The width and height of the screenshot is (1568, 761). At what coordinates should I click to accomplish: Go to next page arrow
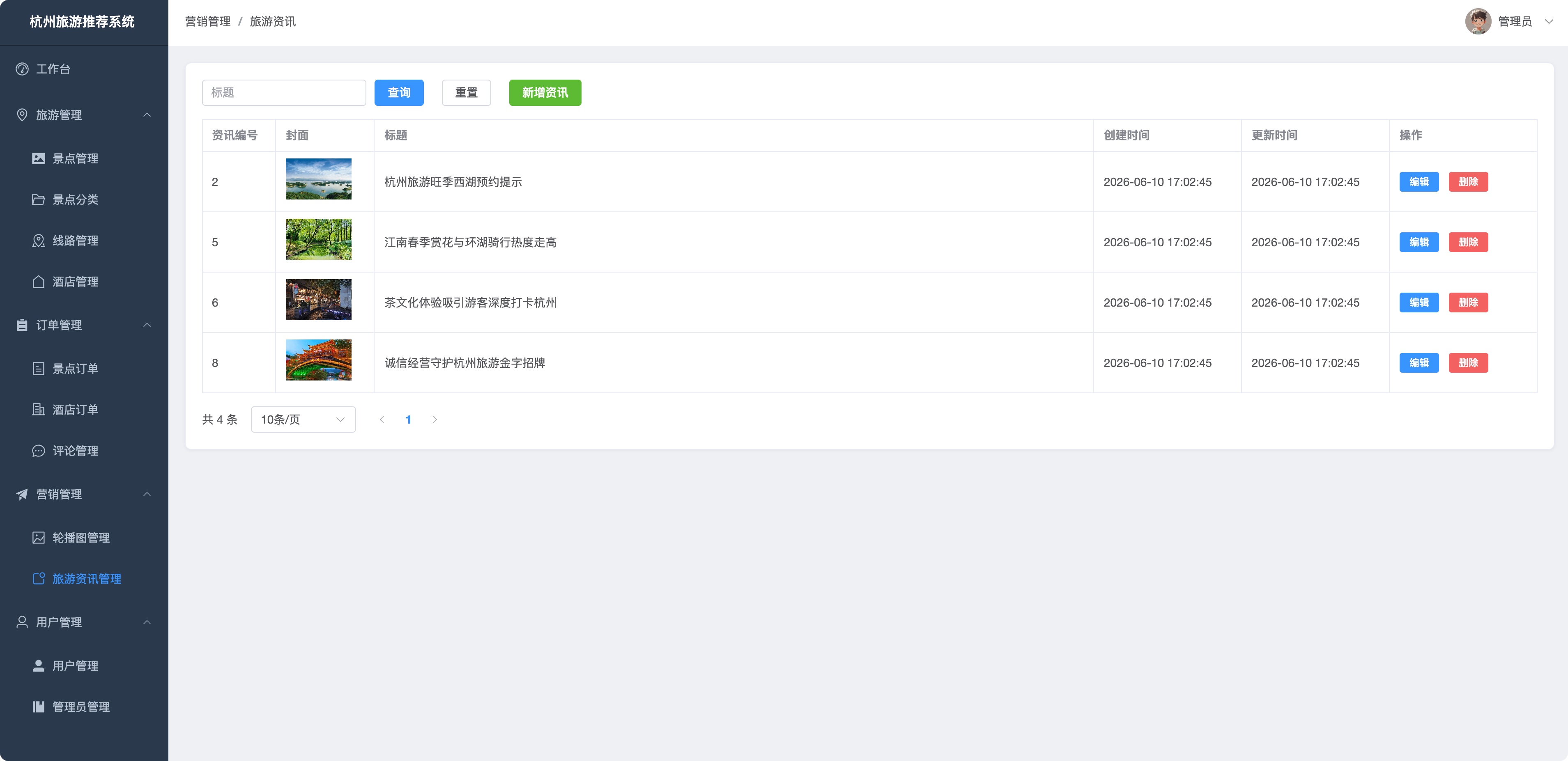(435, 420)
